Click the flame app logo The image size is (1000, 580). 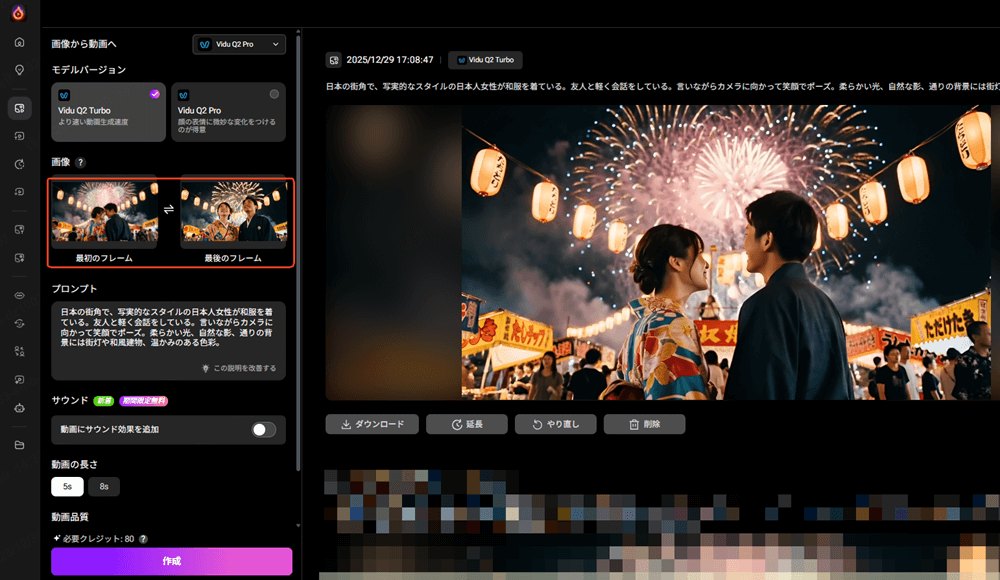(x=19, y=13)
